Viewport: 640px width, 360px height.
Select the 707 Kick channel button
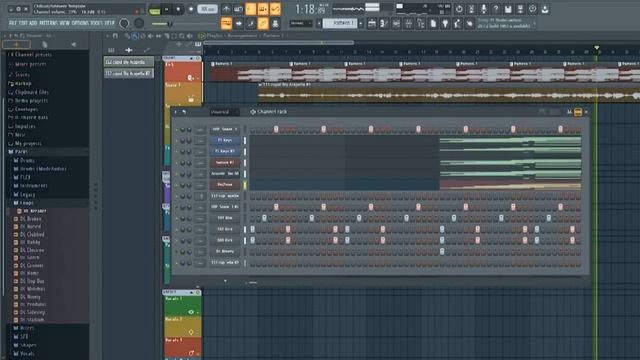point(225,229)
